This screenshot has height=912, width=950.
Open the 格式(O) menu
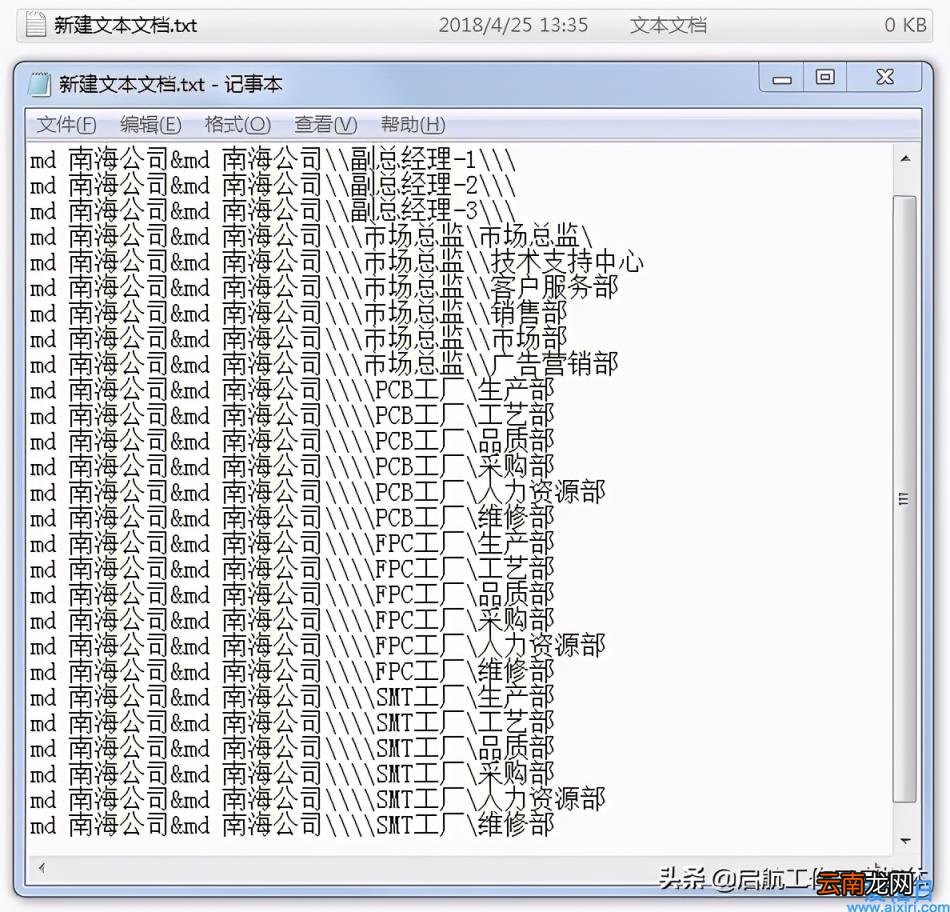(x=237, y=124)
